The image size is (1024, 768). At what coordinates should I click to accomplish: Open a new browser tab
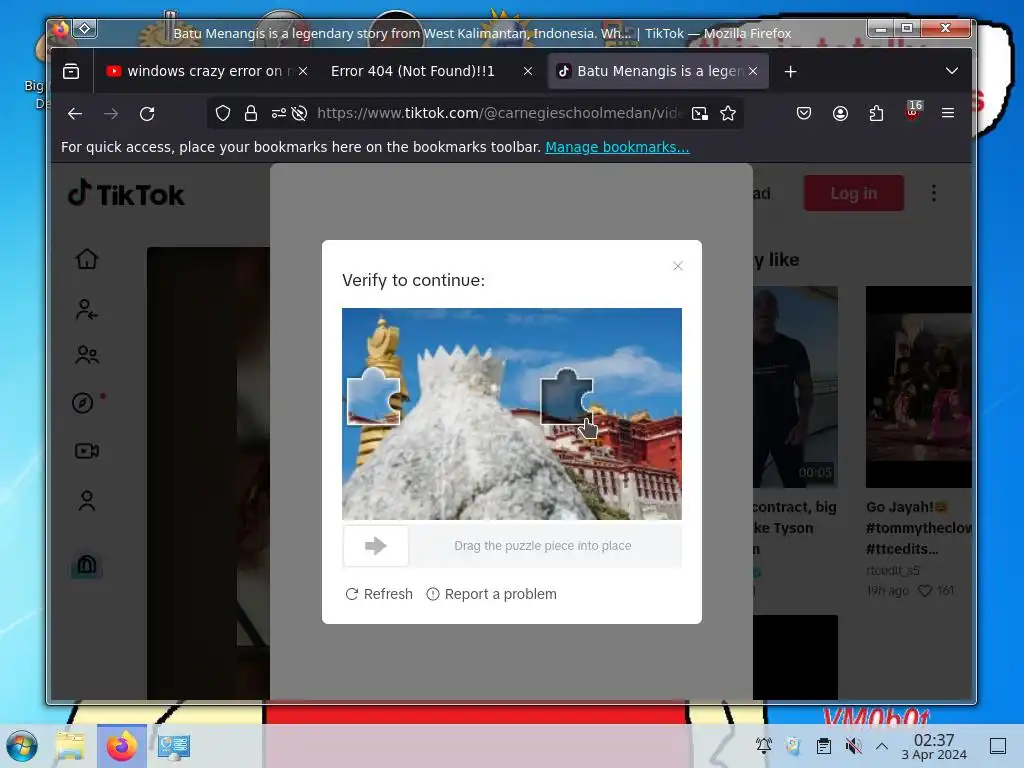pos(790,71)
